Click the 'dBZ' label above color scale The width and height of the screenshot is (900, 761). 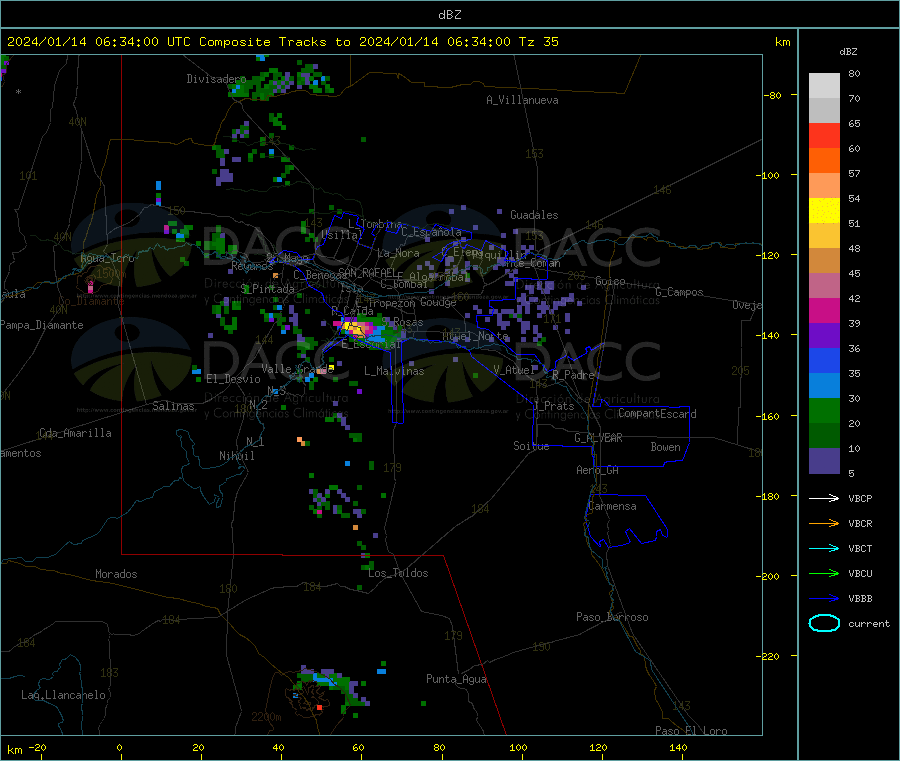(x=848, y=52)
